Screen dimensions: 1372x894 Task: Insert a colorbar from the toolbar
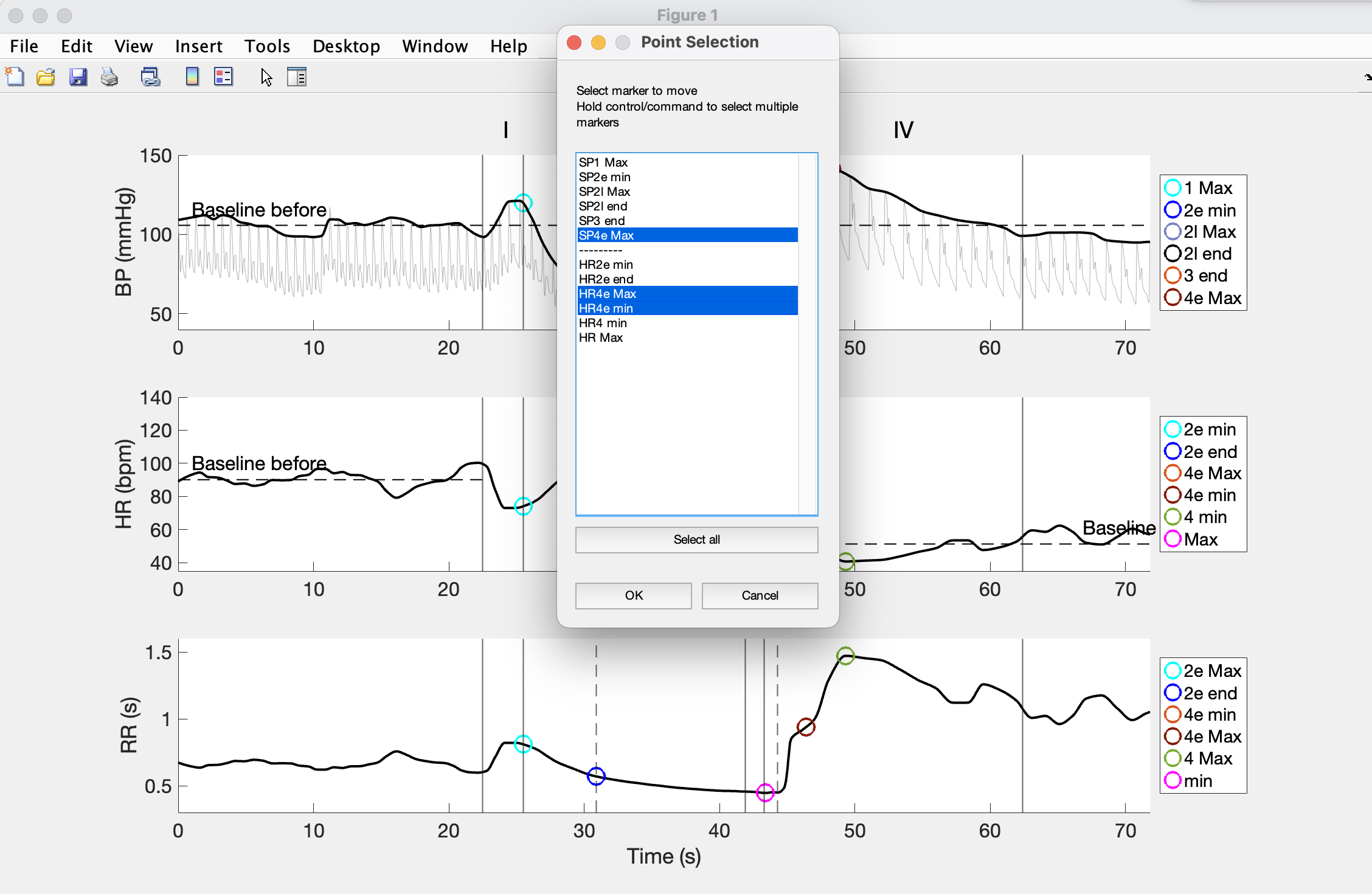coord(192,77)
